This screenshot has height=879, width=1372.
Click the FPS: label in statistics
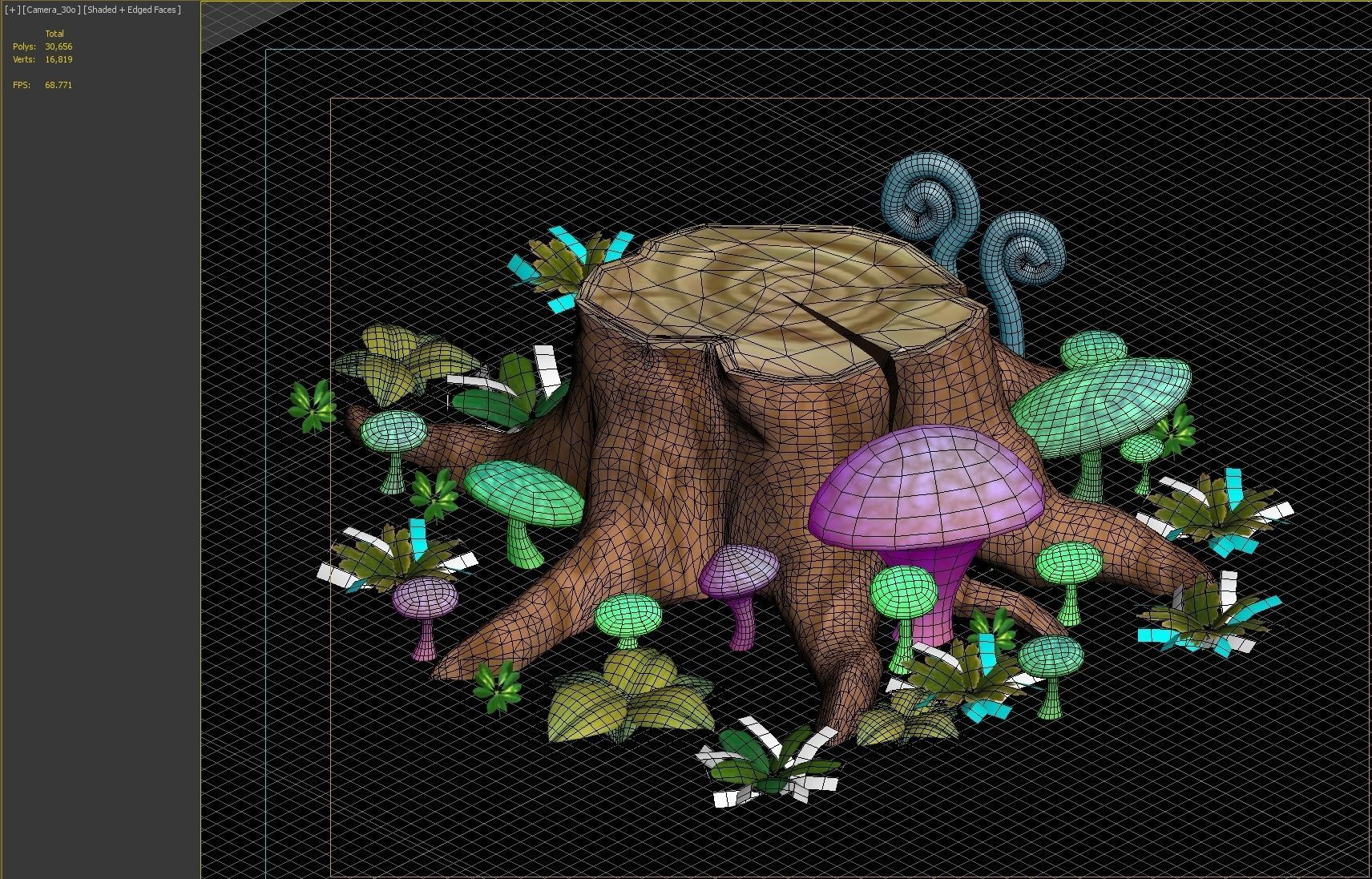click(x=22, y=85)
